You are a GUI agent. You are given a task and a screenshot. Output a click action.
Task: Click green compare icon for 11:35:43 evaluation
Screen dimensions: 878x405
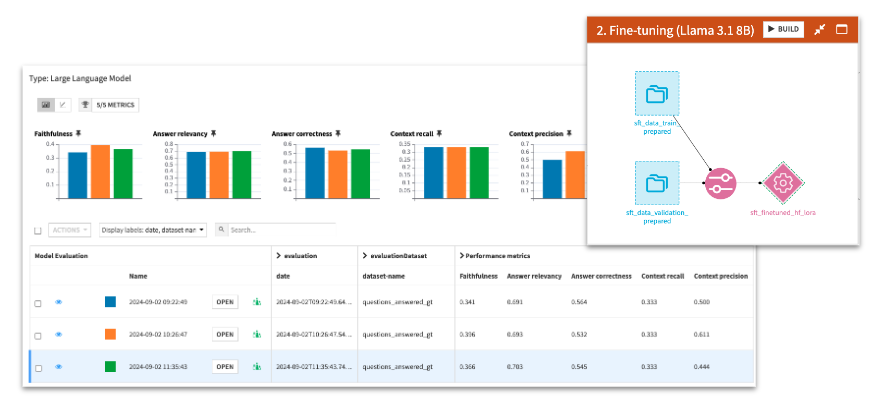tap(256, 367)
